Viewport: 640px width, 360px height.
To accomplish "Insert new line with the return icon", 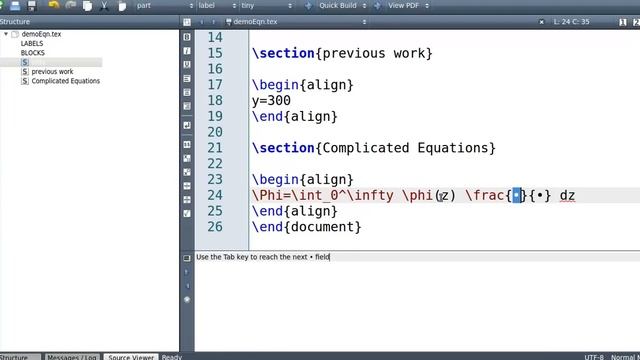I will (187, 125).
